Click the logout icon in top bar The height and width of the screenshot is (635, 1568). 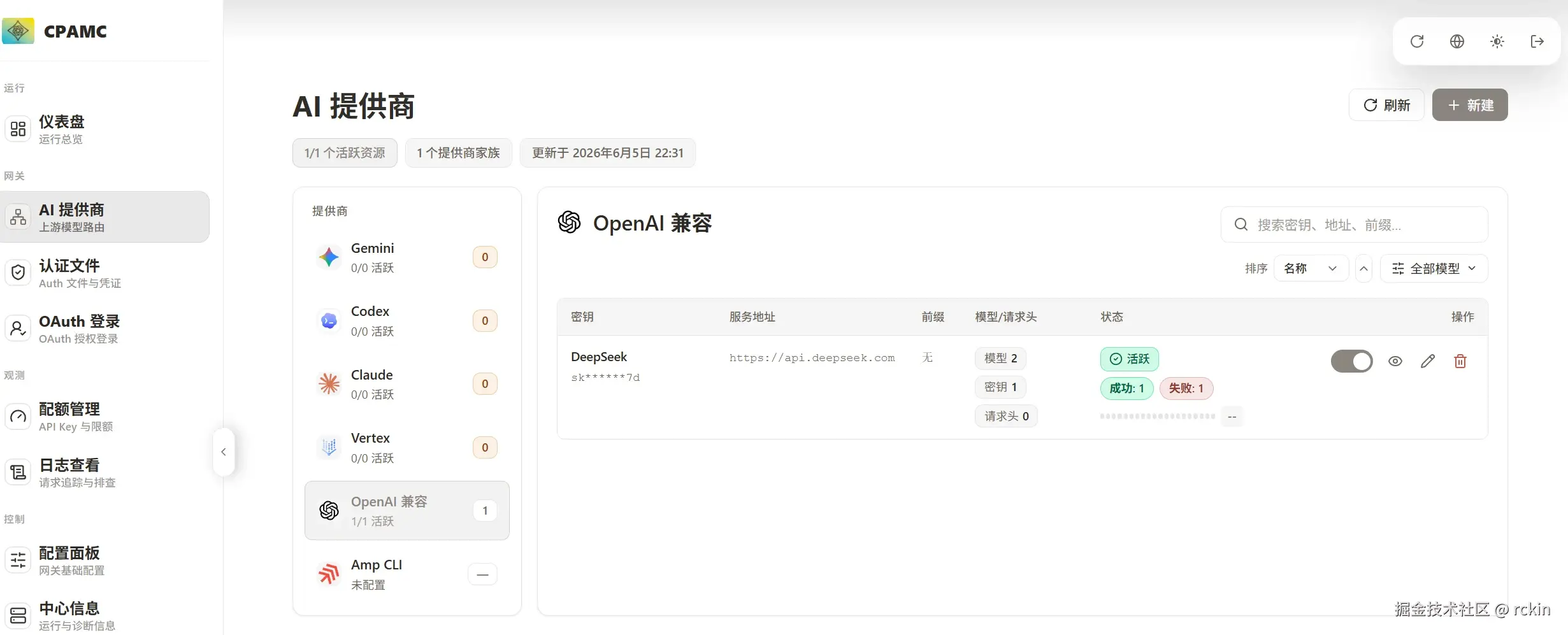pyautogui.click(x=1537, y=41)
